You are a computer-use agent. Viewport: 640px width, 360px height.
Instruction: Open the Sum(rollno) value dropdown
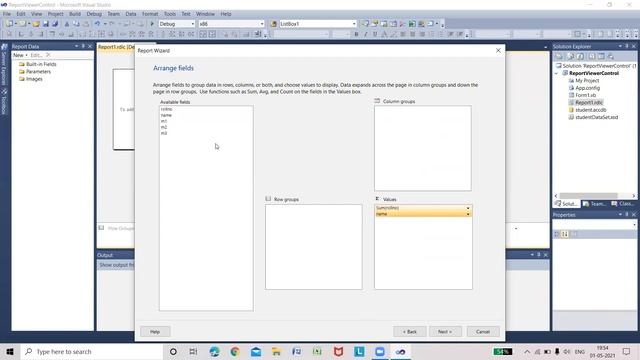click(x=468, y=208)
